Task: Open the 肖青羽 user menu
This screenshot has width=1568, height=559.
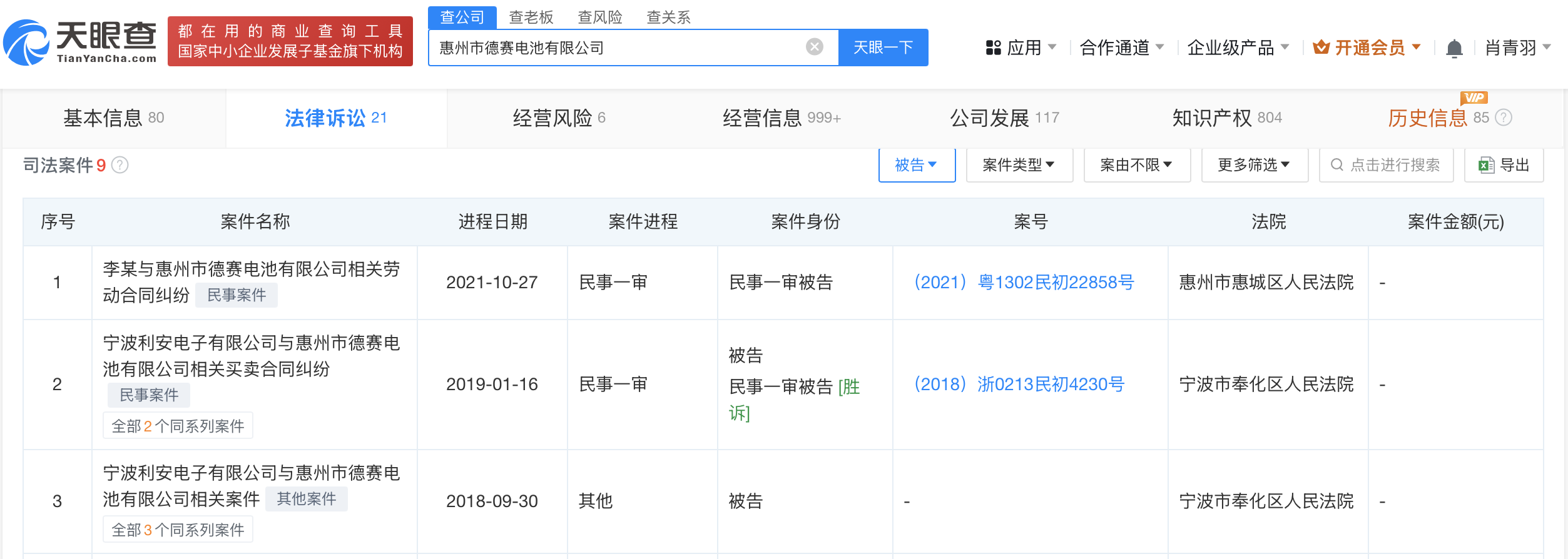Action: click(1518, 48)
